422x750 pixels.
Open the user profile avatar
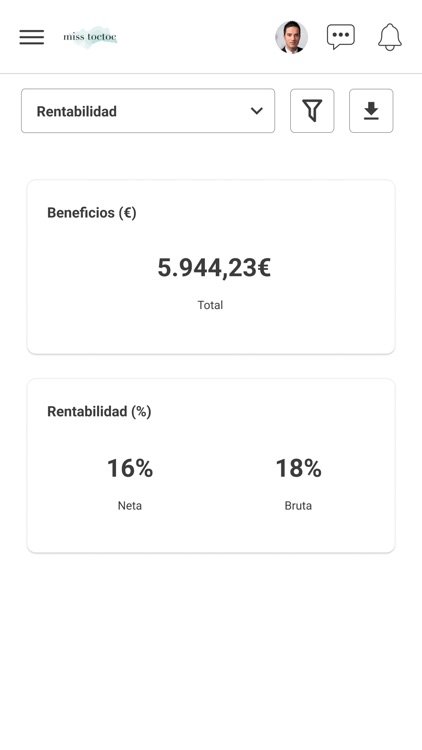point(291,37)
